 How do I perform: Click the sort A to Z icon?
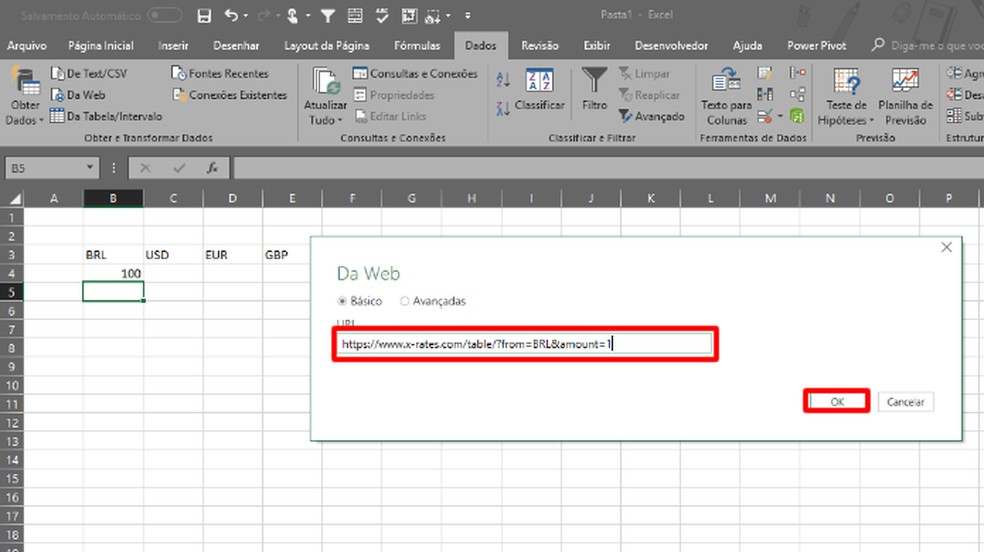503,79
